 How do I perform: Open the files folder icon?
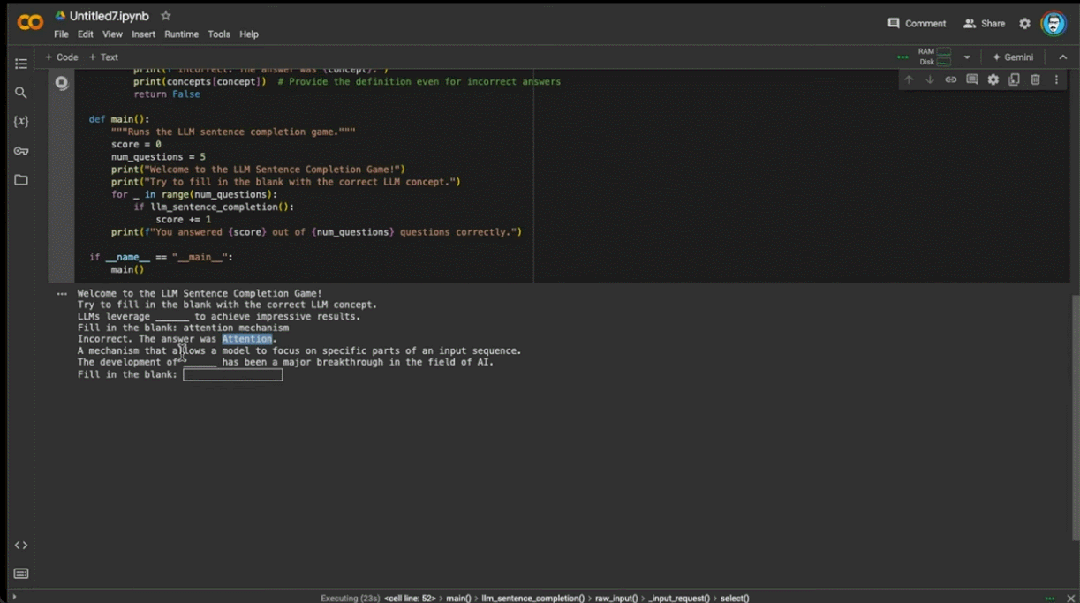pyautogui.click(x=21, y=180)
